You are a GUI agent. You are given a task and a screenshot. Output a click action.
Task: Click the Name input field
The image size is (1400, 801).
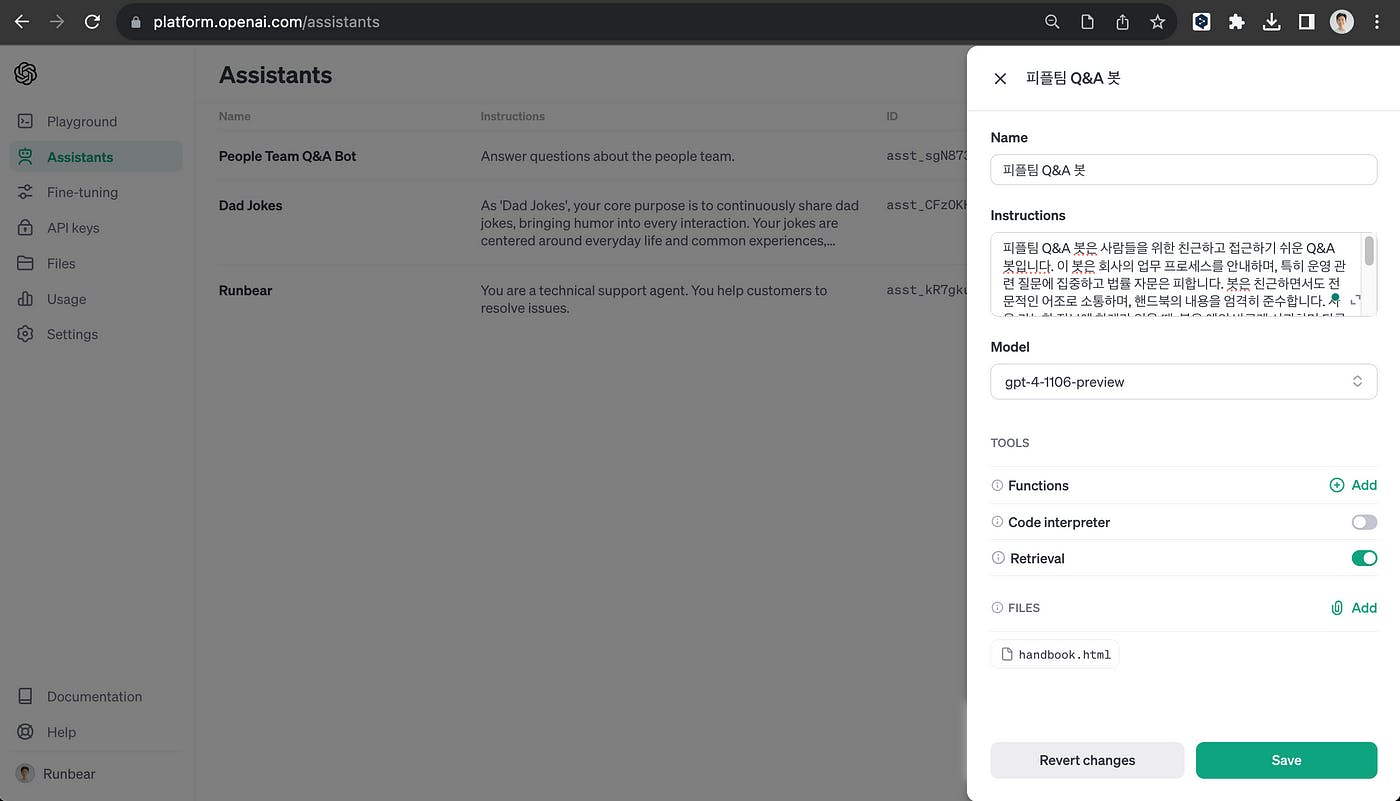1183,170
